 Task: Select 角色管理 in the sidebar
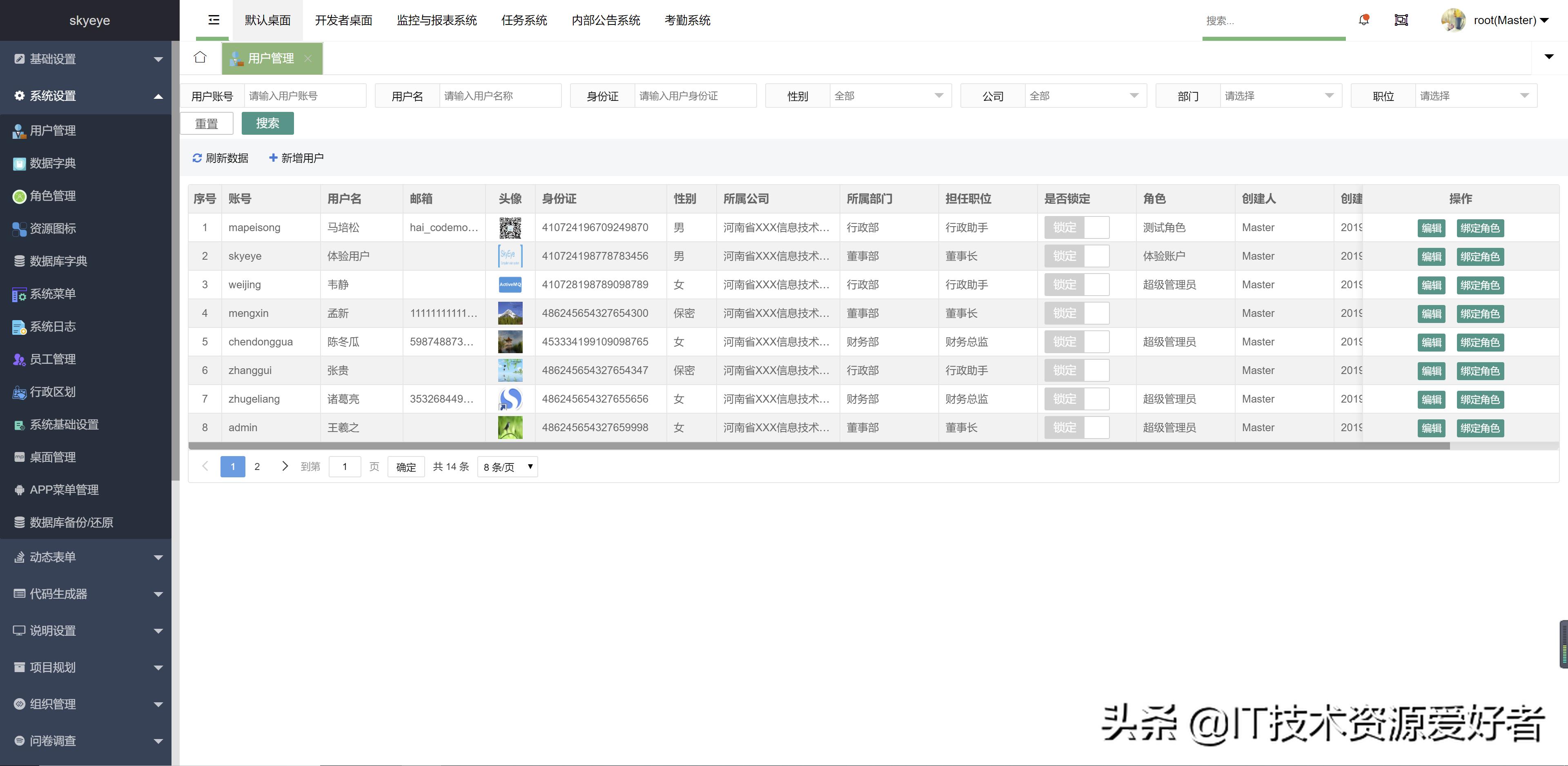point(53,196)
